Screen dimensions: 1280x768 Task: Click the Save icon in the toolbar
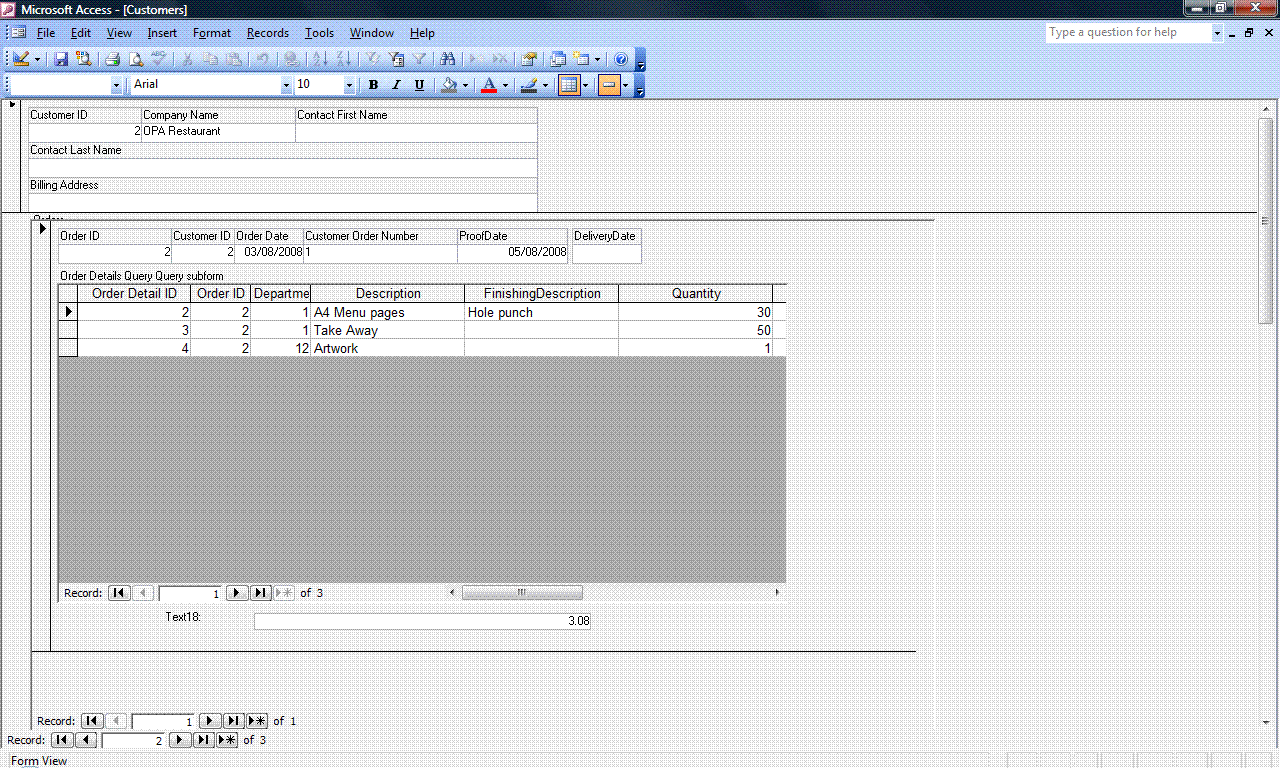coord(61,59)
